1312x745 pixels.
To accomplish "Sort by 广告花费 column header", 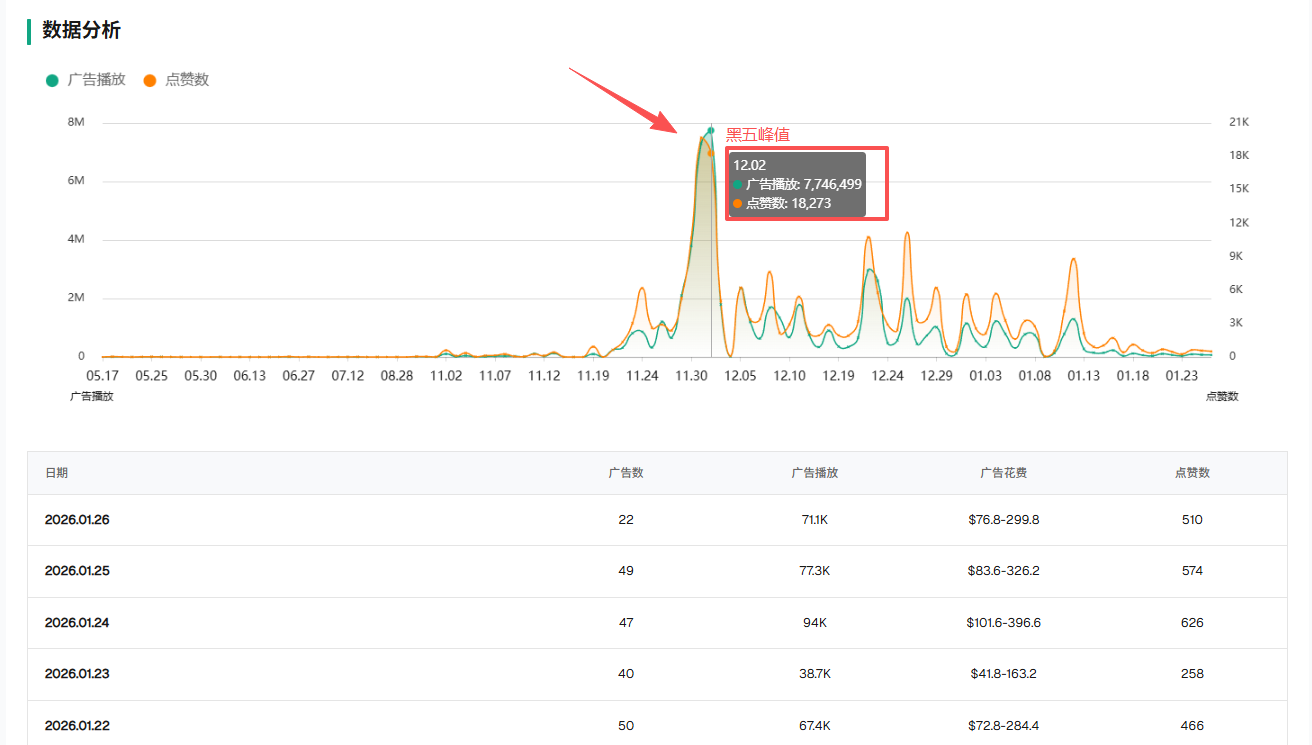I will [x=1003, y=473].
